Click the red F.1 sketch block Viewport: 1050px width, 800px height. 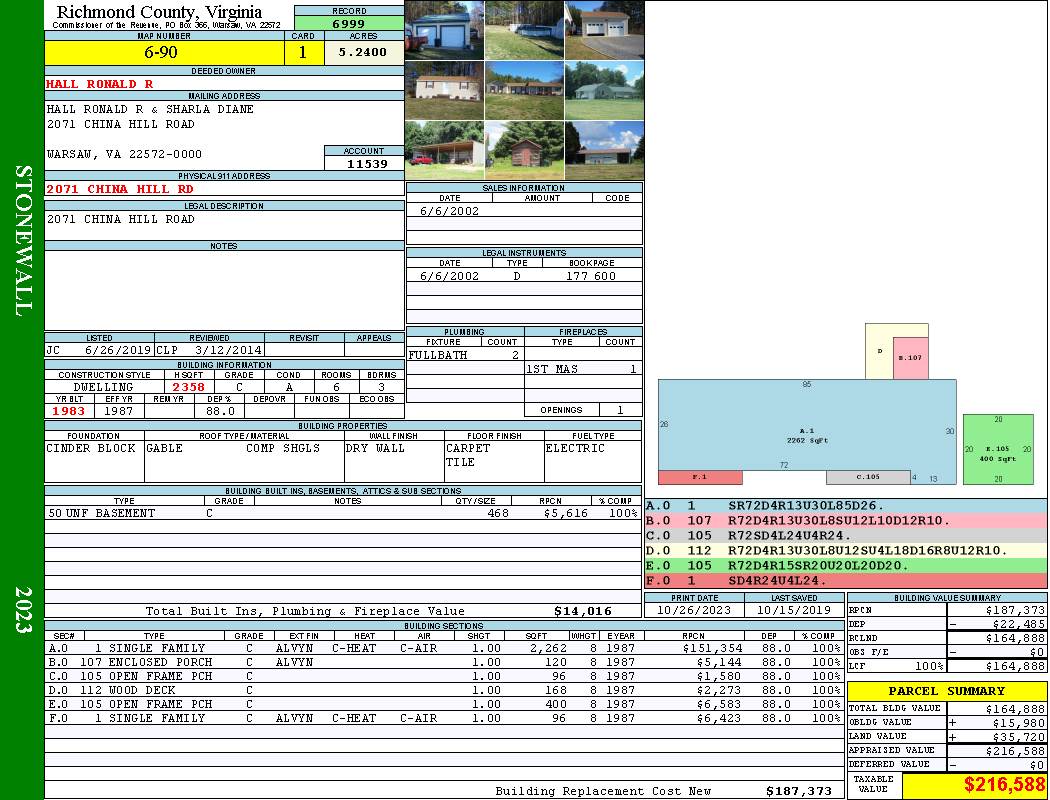pyautogui.click(x=700, y=477)
